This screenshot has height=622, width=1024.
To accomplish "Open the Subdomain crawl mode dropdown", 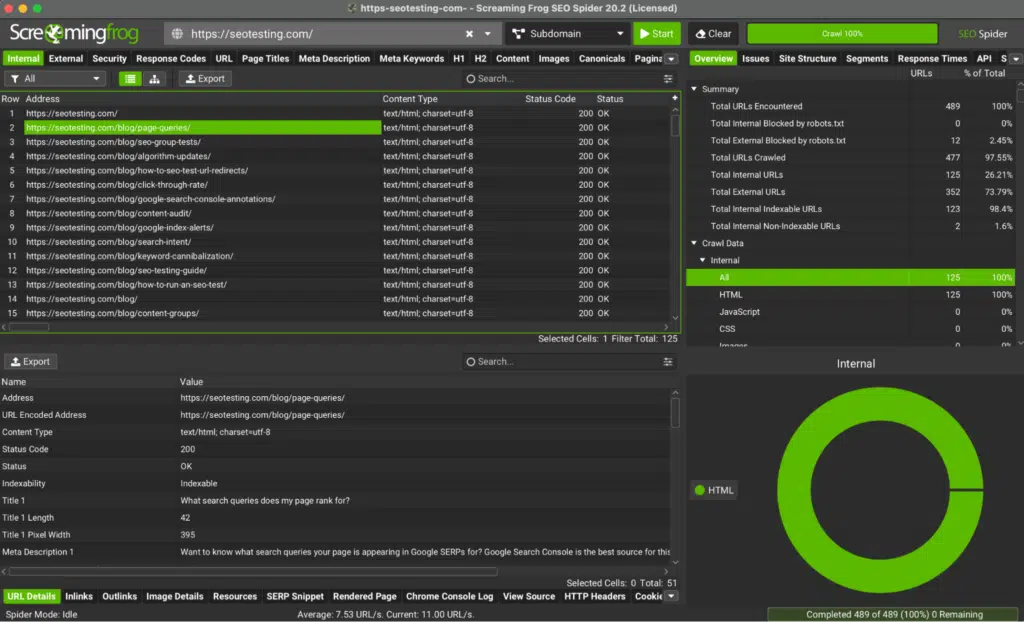I will click(x=567, y=33).
